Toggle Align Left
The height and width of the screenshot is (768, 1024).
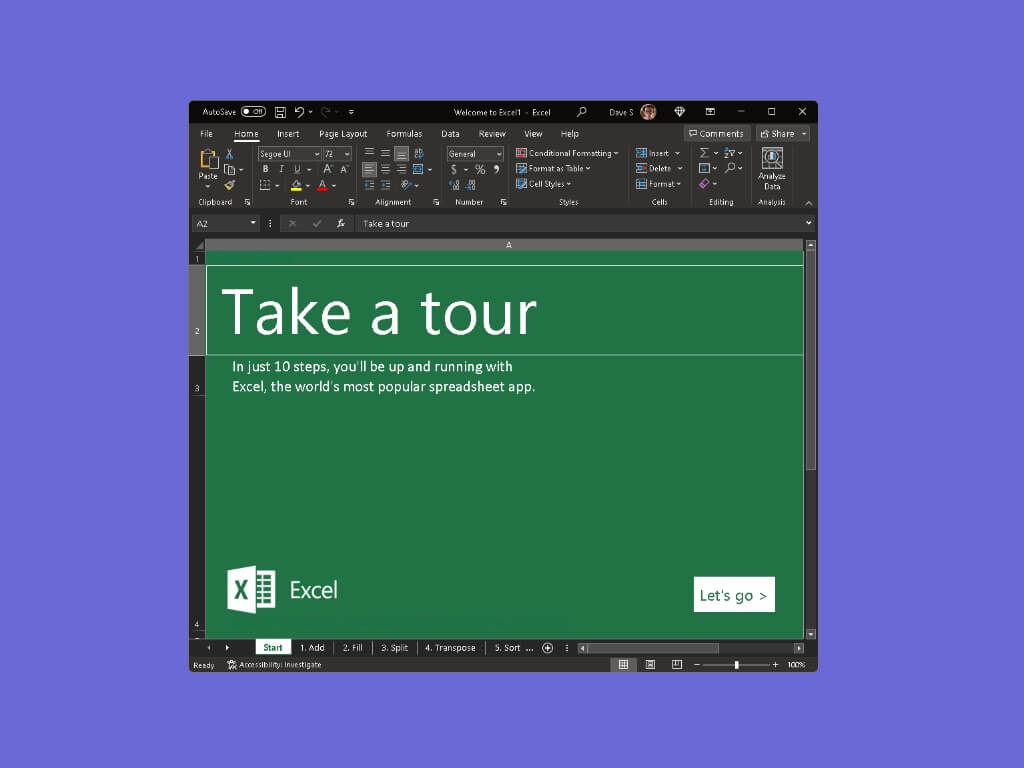pos(370,170)
